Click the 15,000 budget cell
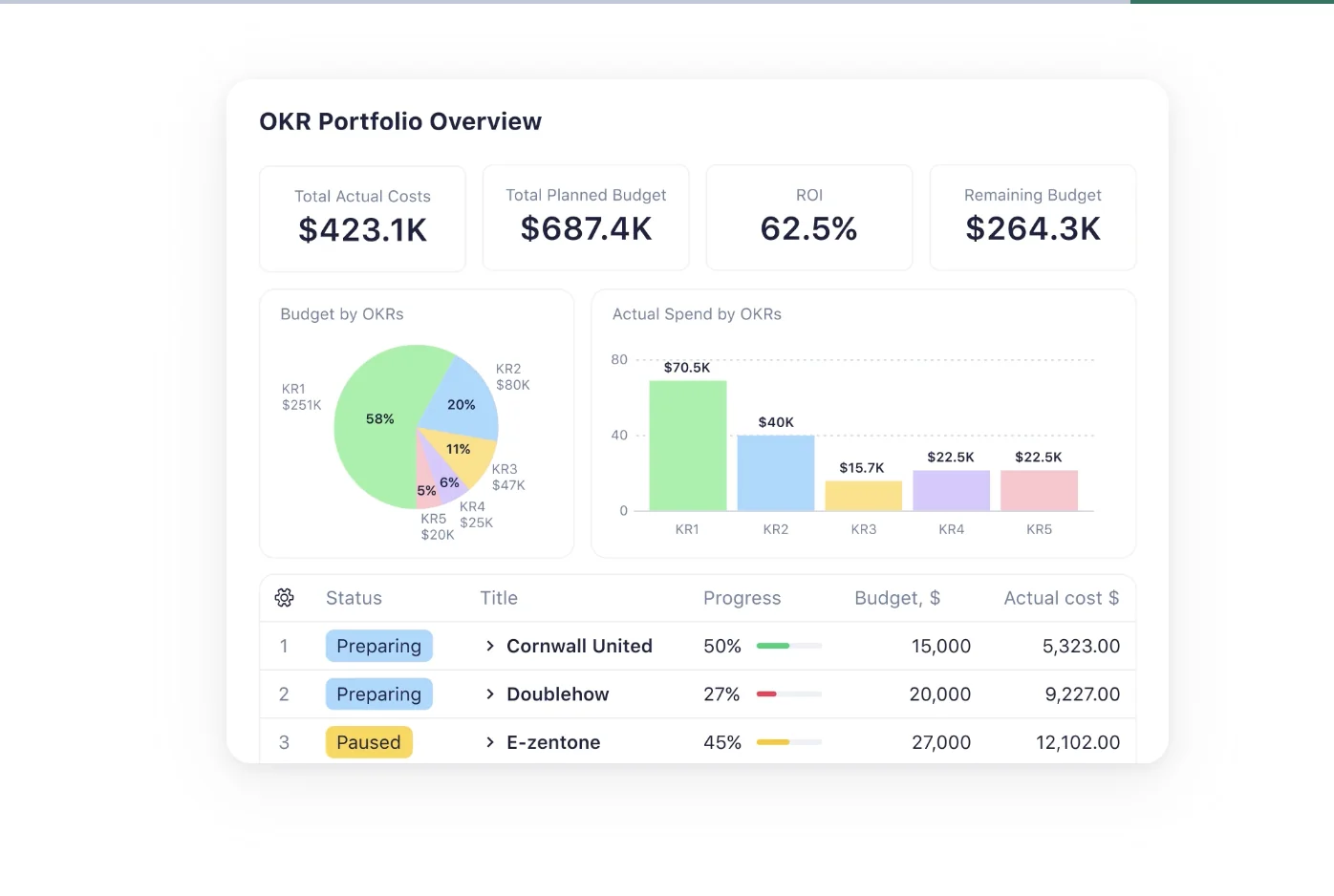 point(941,646)
